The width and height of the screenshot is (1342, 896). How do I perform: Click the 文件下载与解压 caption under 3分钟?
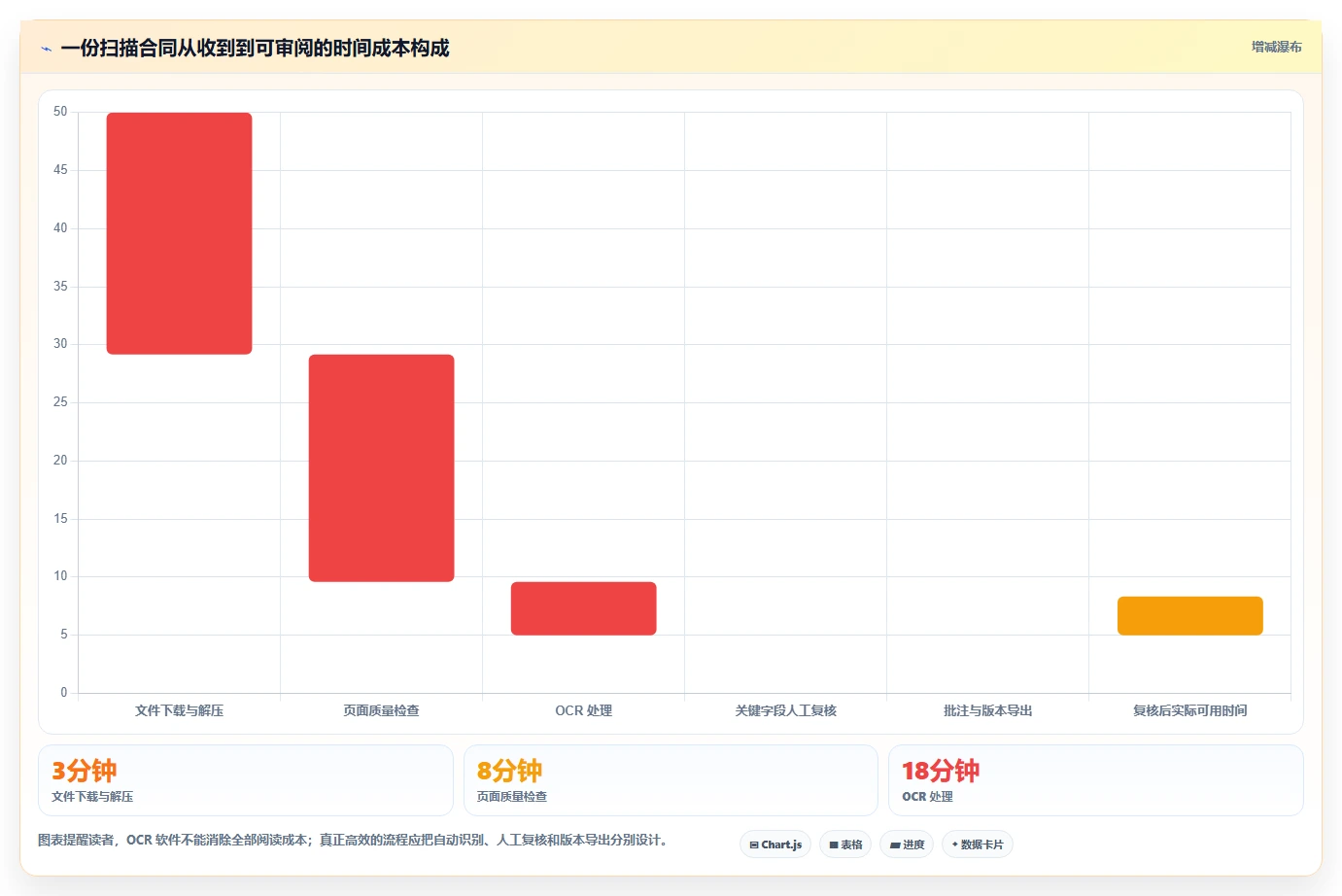pos(92,797)
